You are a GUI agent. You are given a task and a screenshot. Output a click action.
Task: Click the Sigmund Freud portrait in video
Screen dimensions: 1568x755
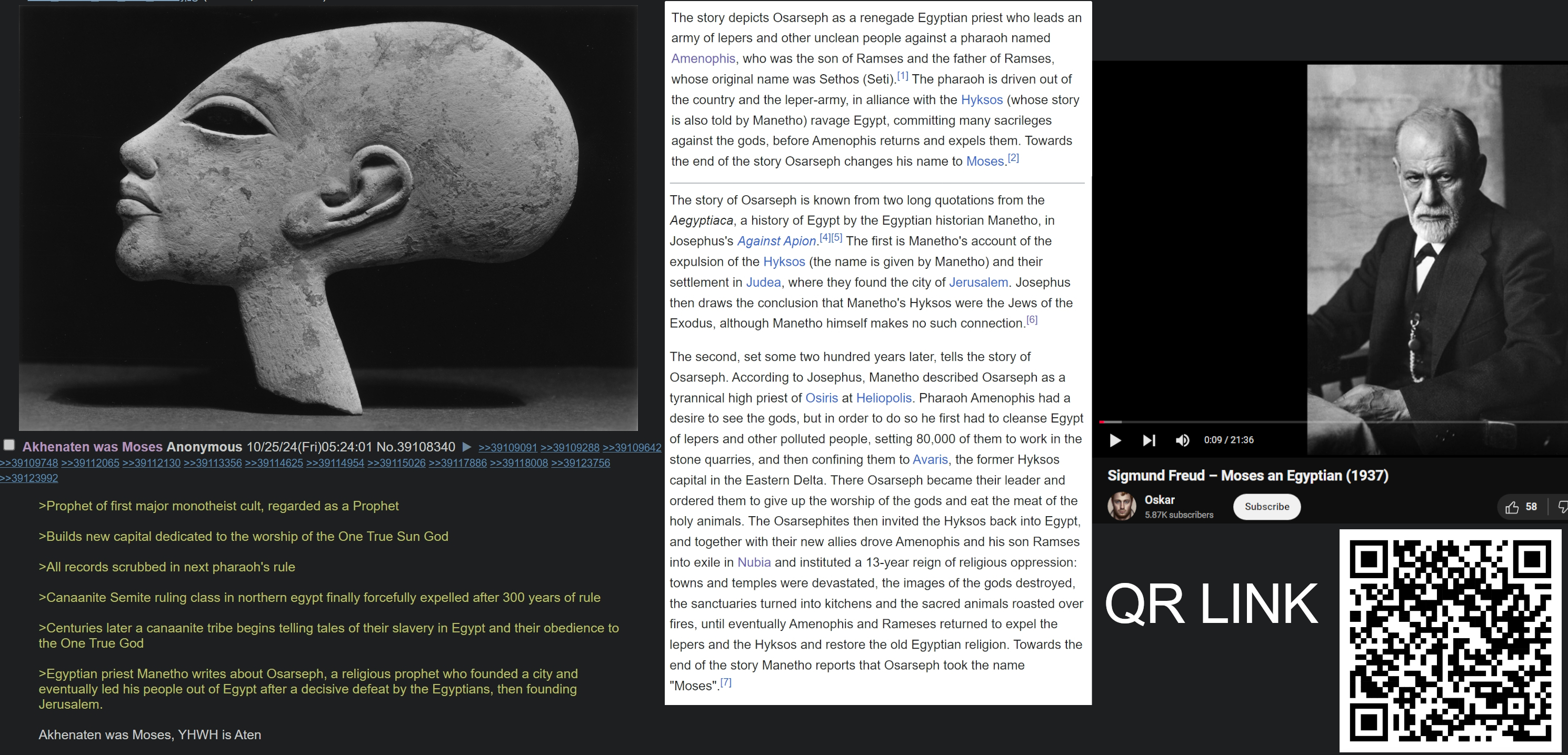pos(1437,259)
